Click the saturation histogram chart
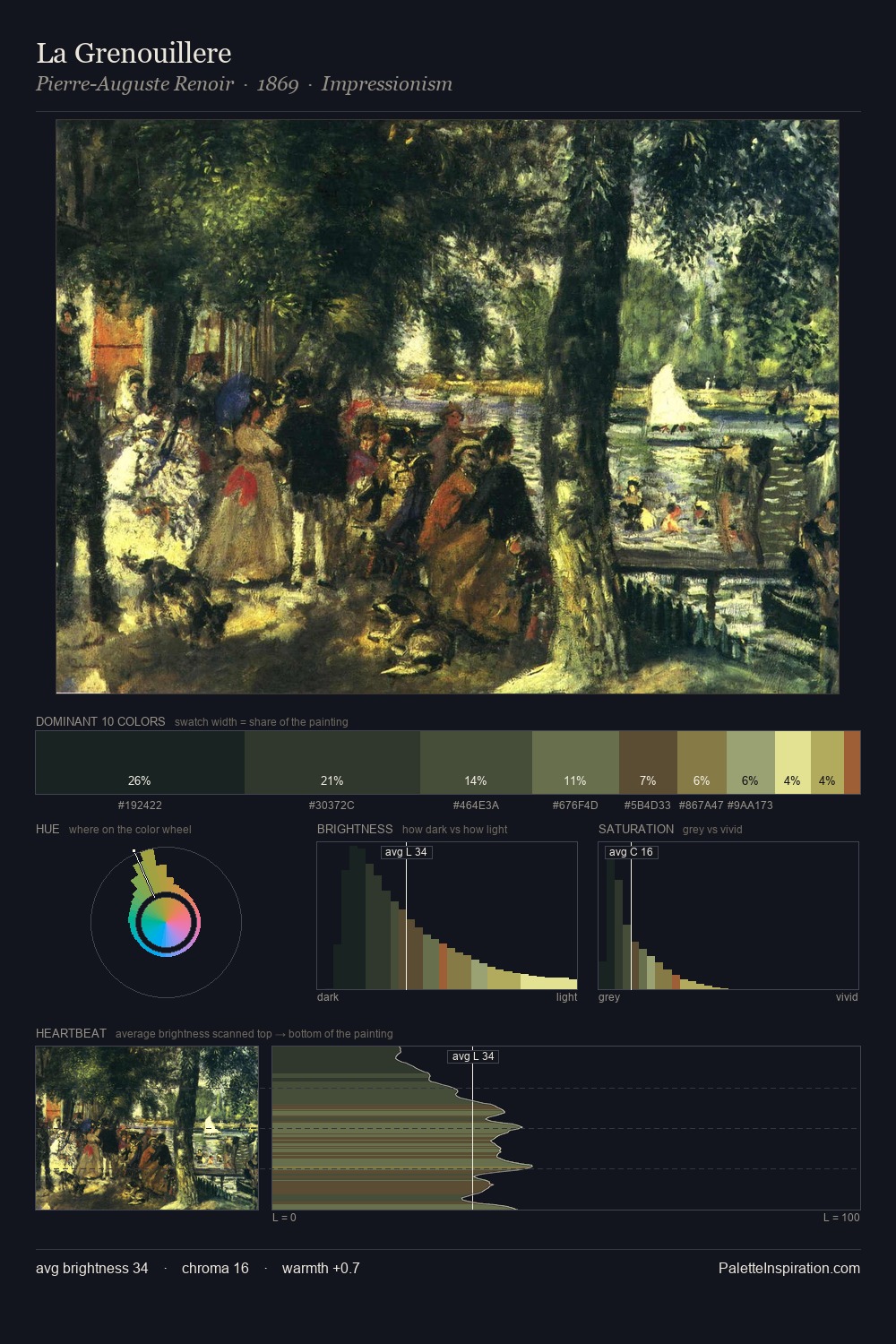Viewport: 896px width, 1344px height. [728, 916]
